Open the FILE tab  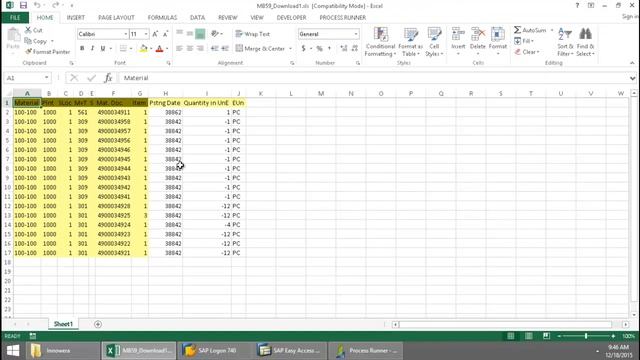tap(15, 18)
